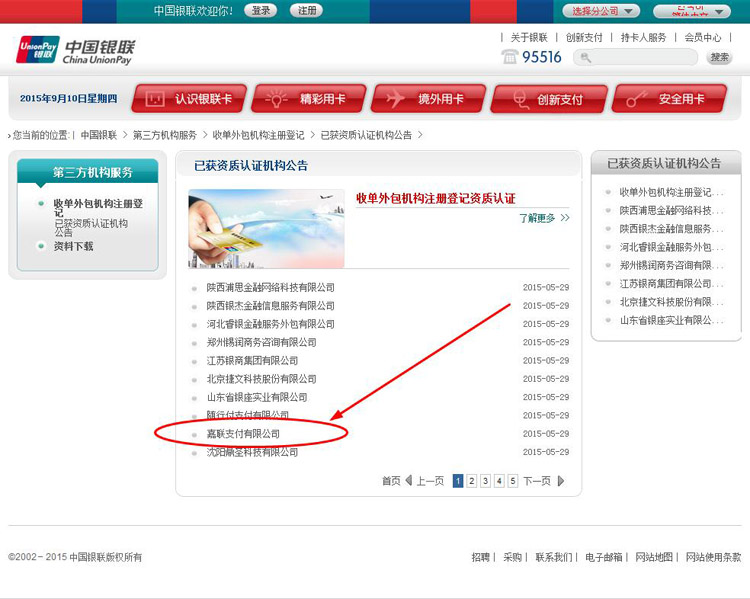Click 下一页 pagination link
This screenshot has width=750, height=599.
[537, 481]
